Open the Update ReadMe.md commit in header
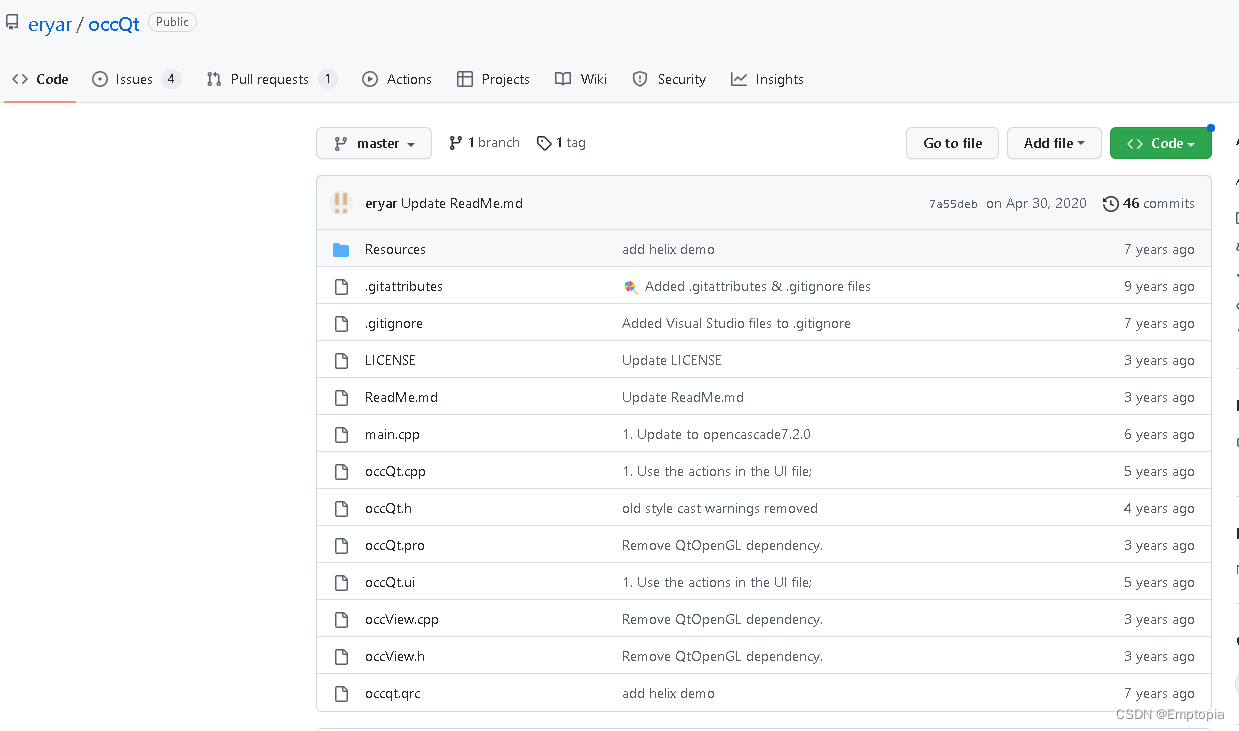 click(462, 203)
